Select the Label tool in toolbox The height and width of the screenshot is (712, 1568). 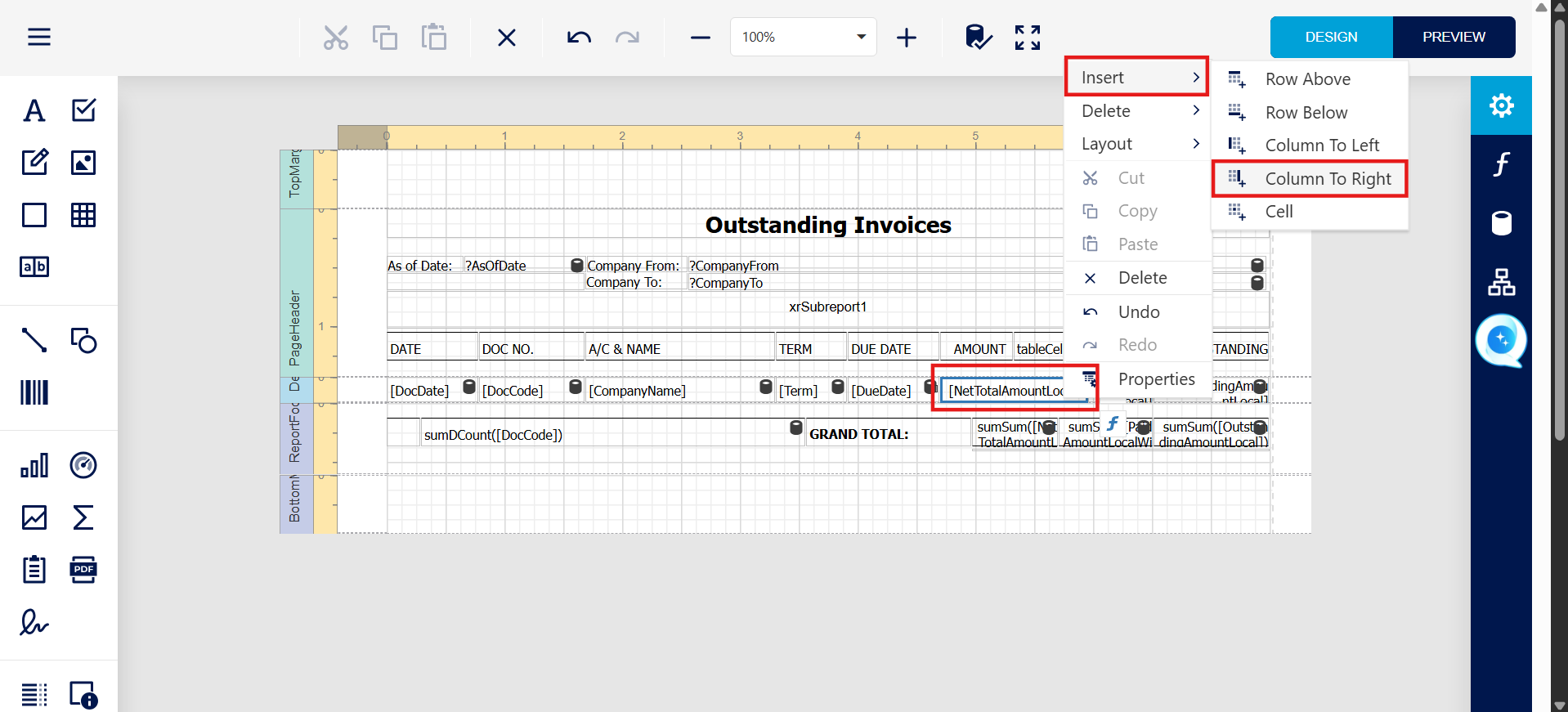[x=34, y=110]
